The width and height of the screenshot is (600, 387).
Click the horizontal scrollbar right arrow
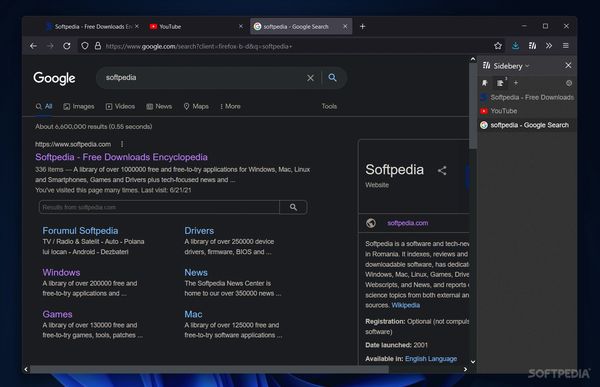pos(465,369)
